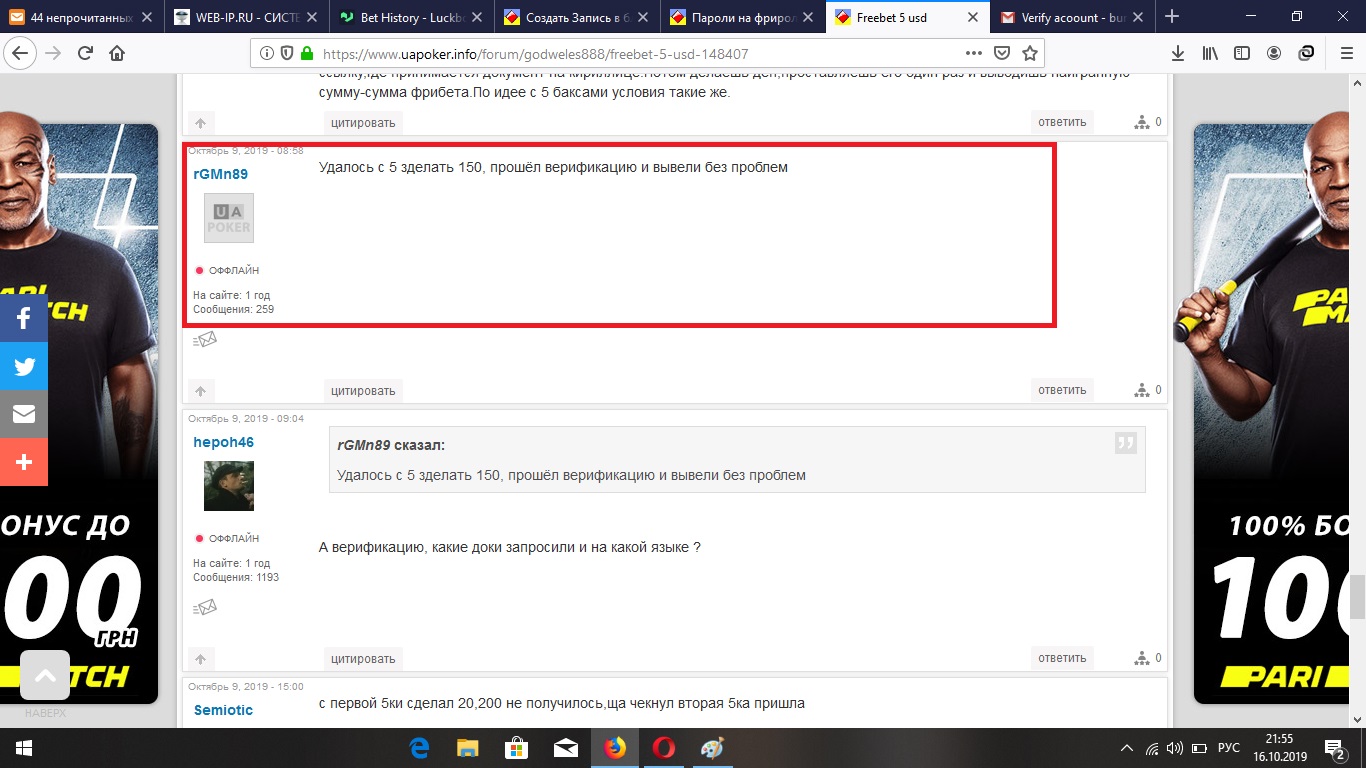Viewport: 1366px width, 768px height.
Task: Send private message to rGMn89 envelope icon
Action: click(x=204, y=340)
